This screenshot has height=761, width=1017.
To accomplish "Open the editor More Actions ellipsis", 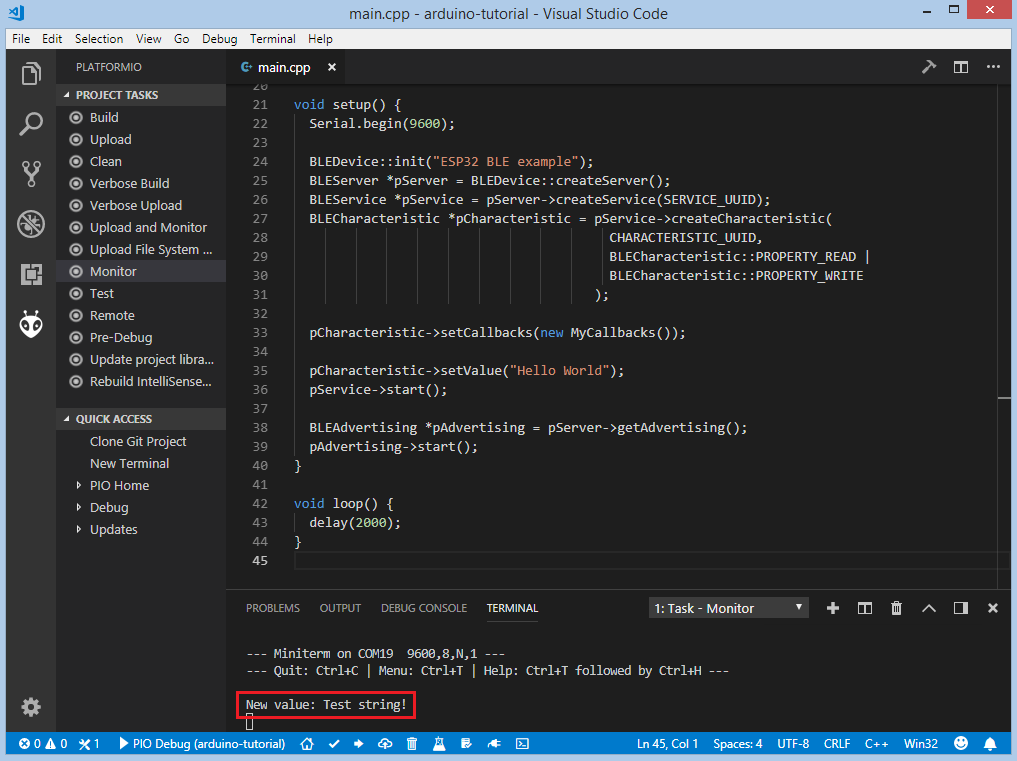I will pyautogui.click(x=993, y=67).
